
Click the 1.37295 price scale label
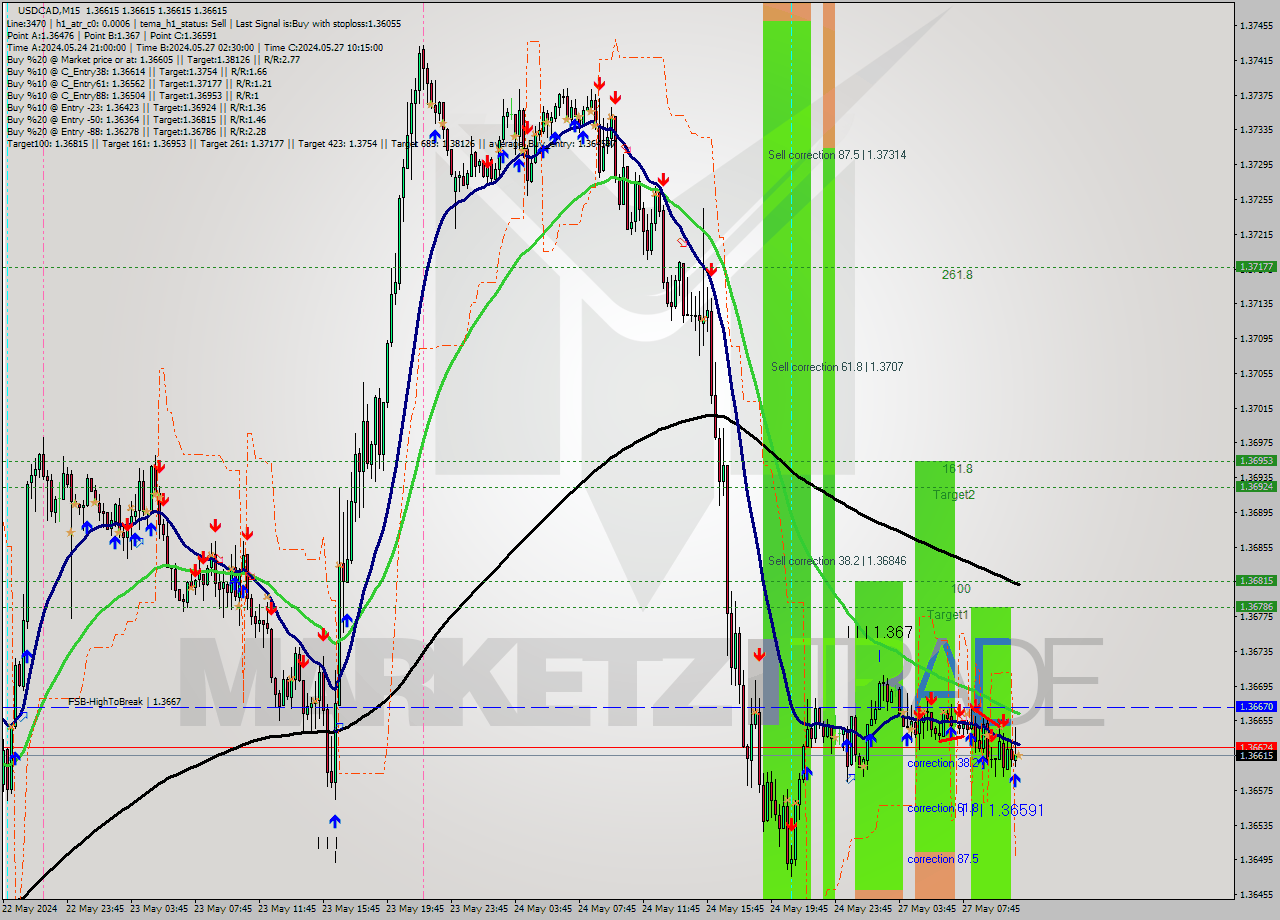click(1256, 164)
